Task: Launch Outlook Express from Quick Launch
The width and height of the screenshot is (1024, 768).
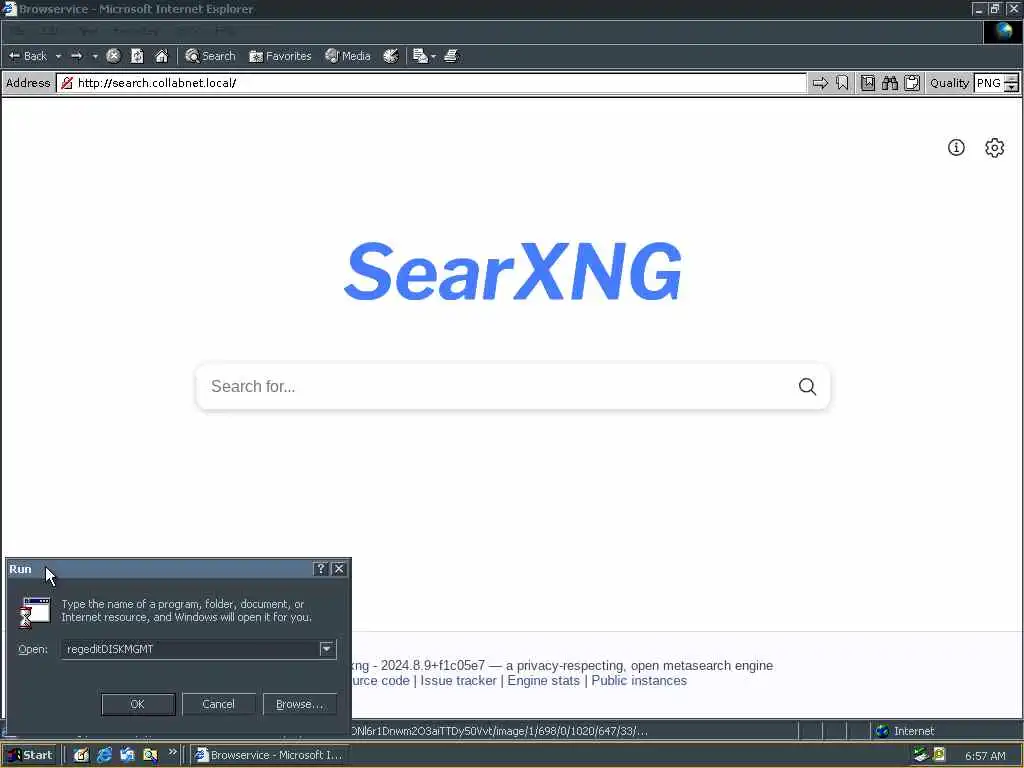Action: pos(127,755)
